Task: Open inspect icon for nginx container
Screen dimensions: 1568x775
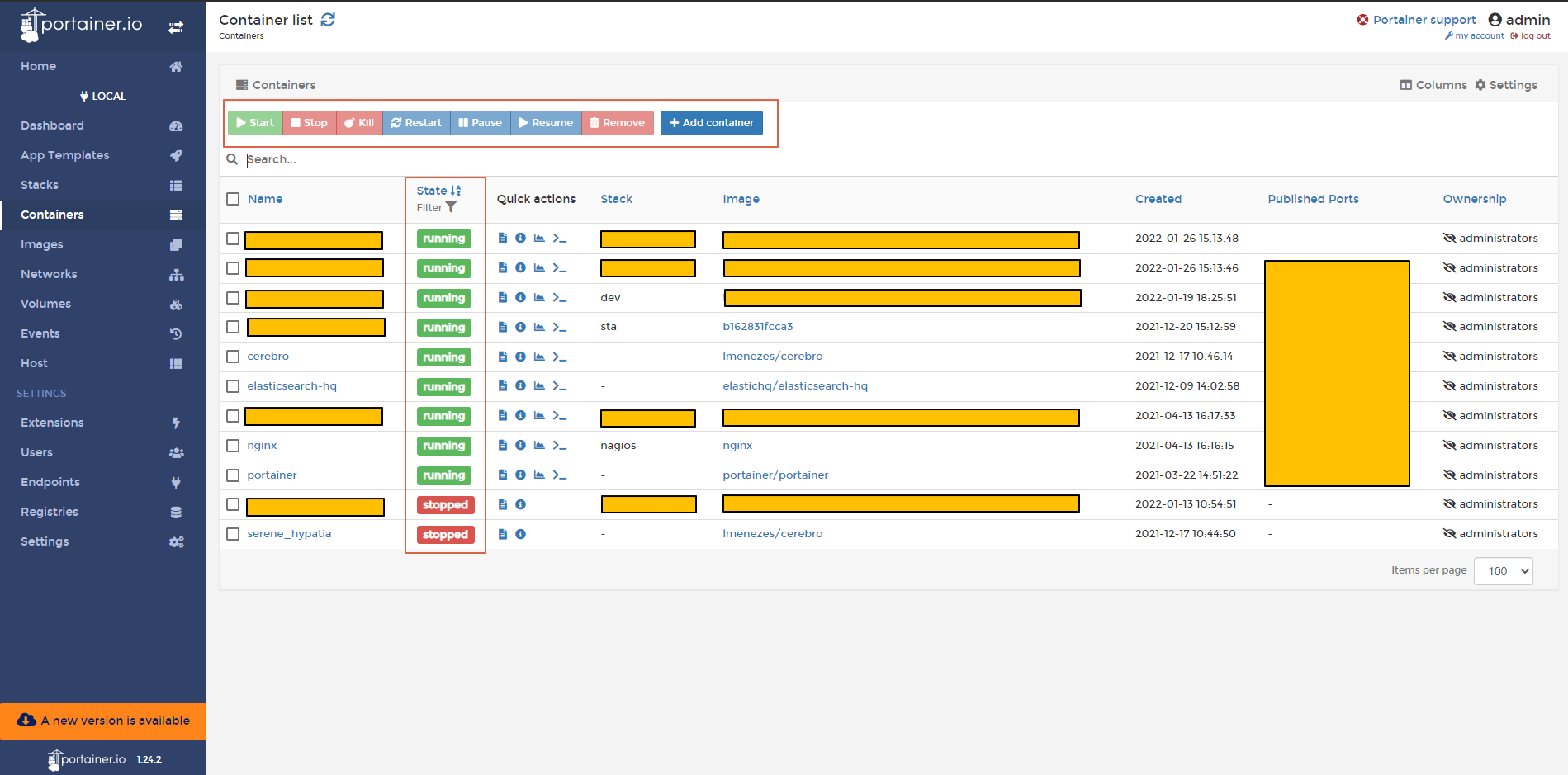Action: pyautogui.click(x=520, y=445)
